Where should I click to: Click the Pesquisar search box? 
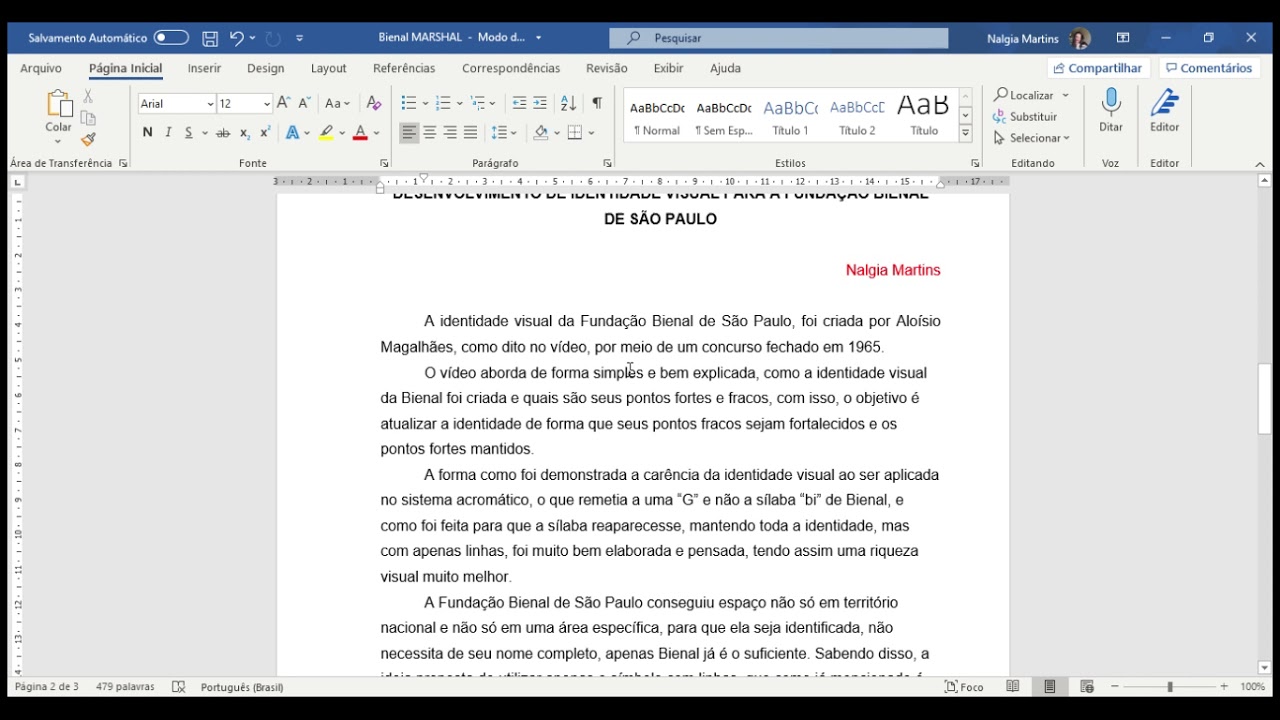click(x=779, y=38)
